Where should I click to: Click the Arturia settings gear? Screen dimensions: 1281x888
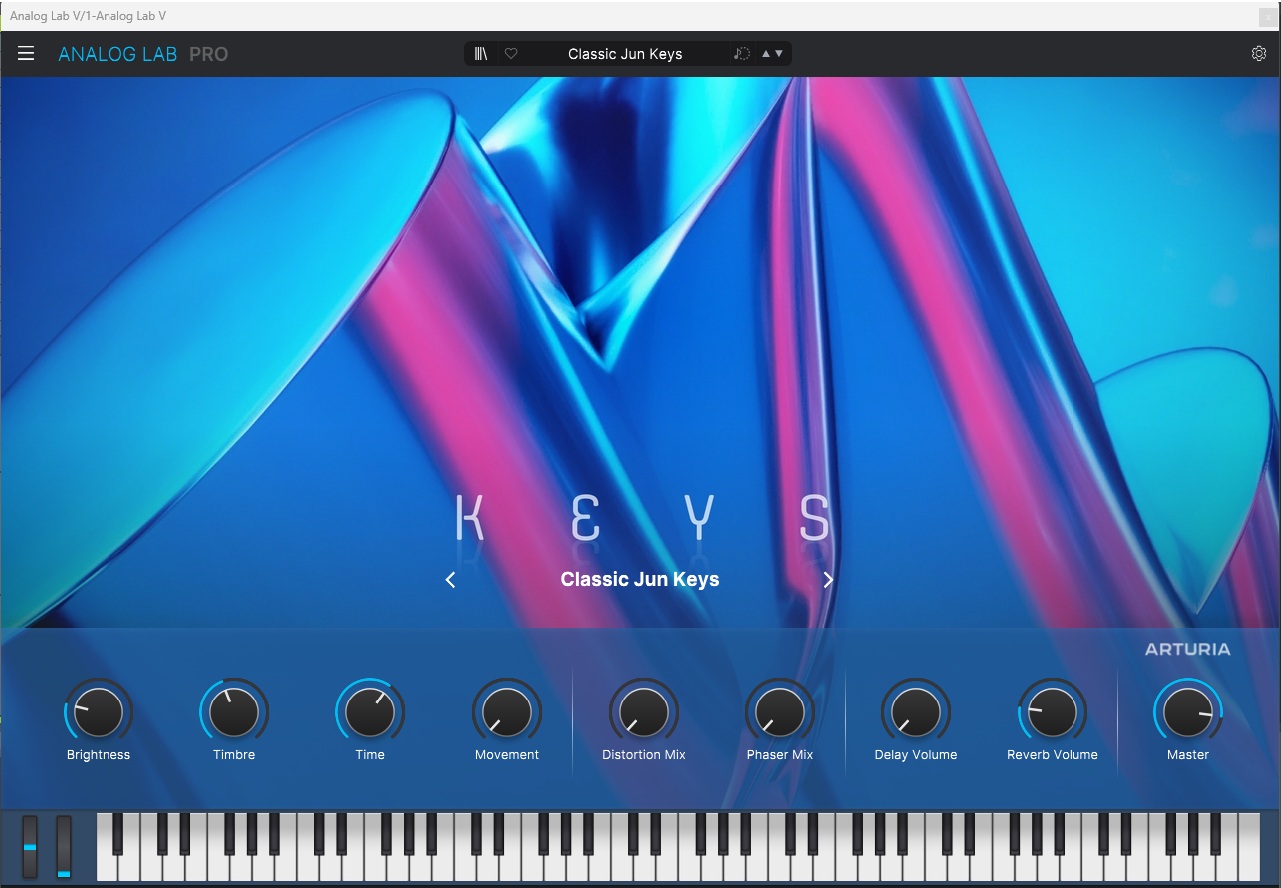[1259, 53]
